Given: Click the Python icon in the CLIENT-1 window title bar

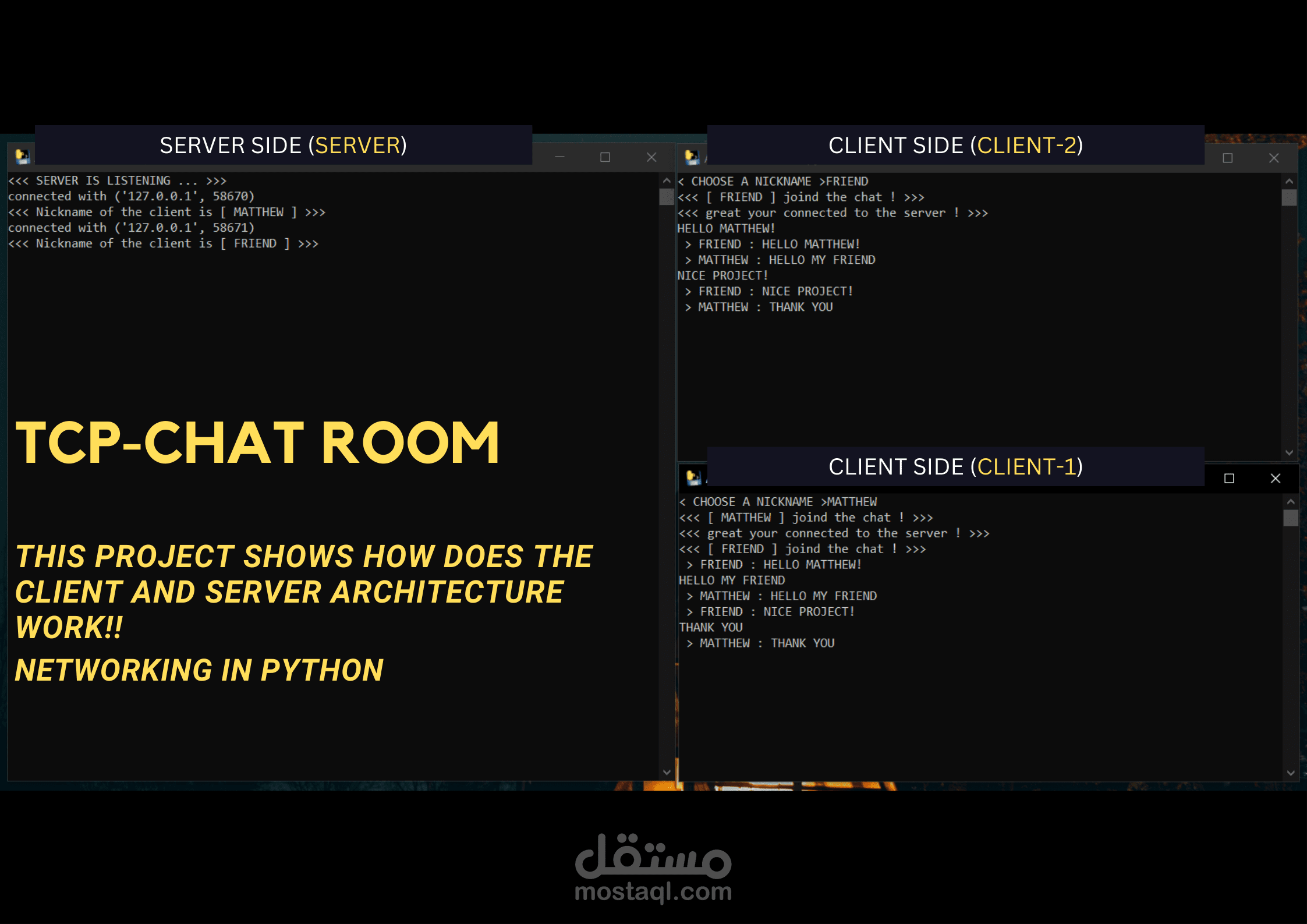Looking at the screenshot, I should (x=693, y=478).
